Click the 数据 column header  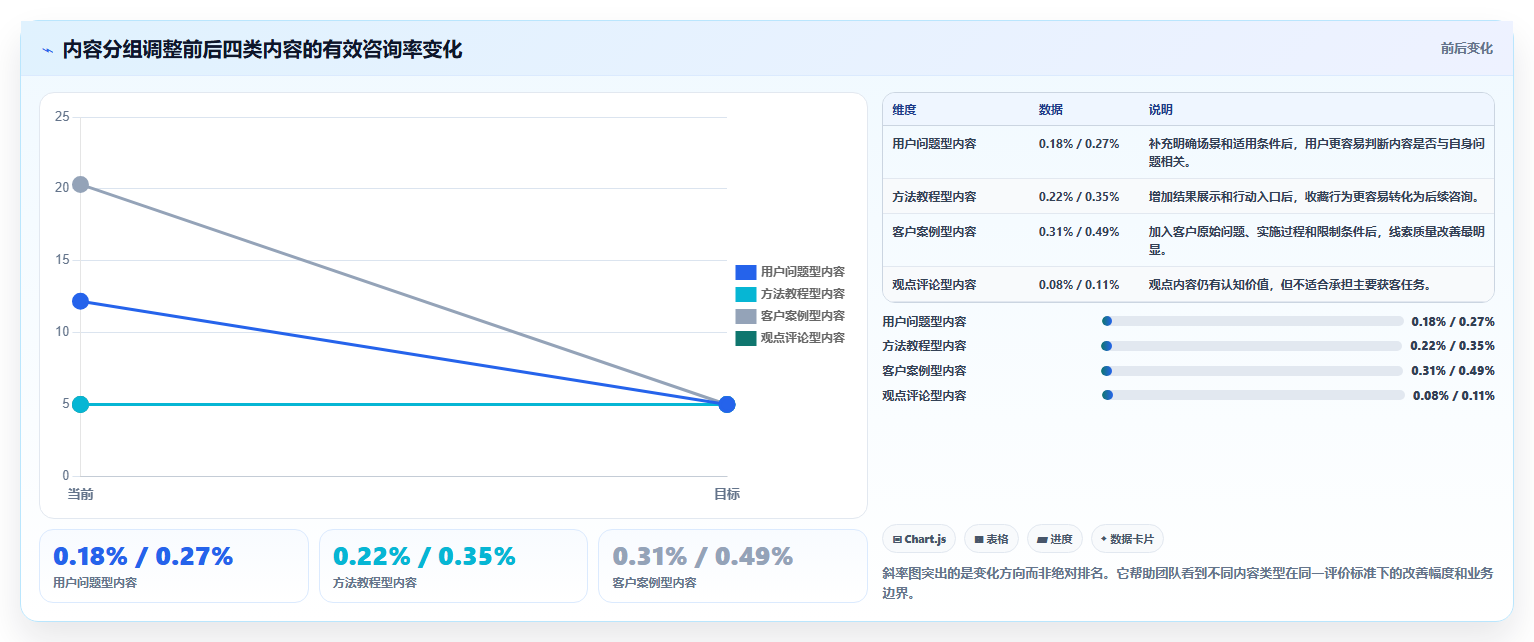coord(1051,110)
